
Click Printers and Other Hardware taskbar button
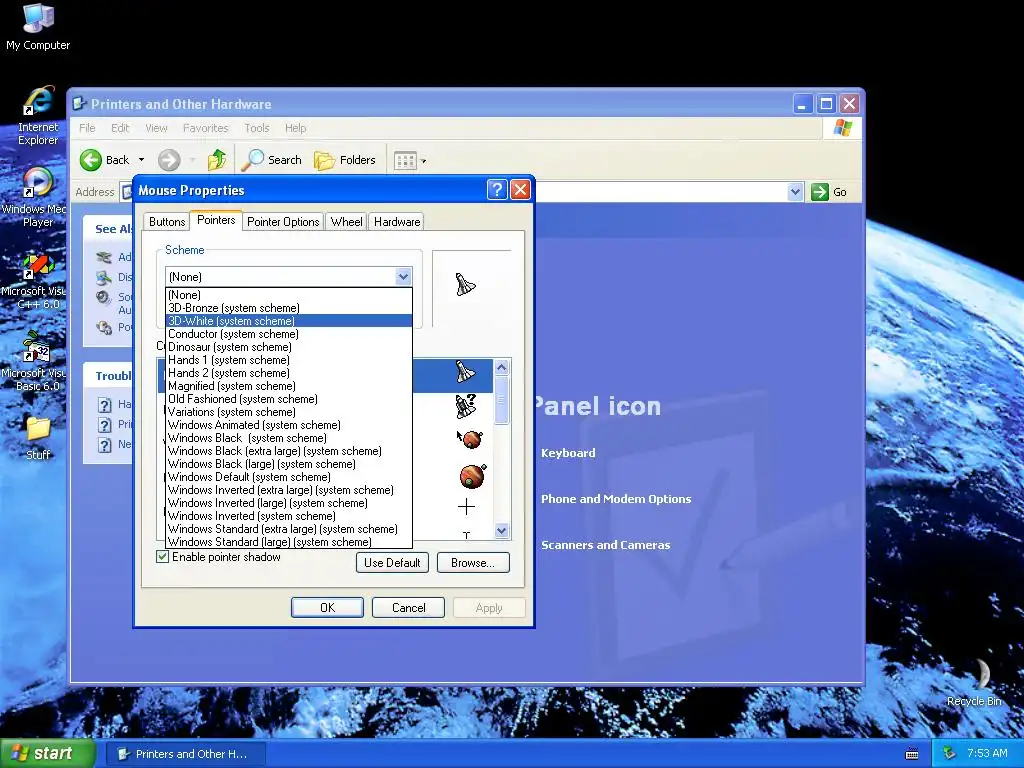[x=185, y=754]
